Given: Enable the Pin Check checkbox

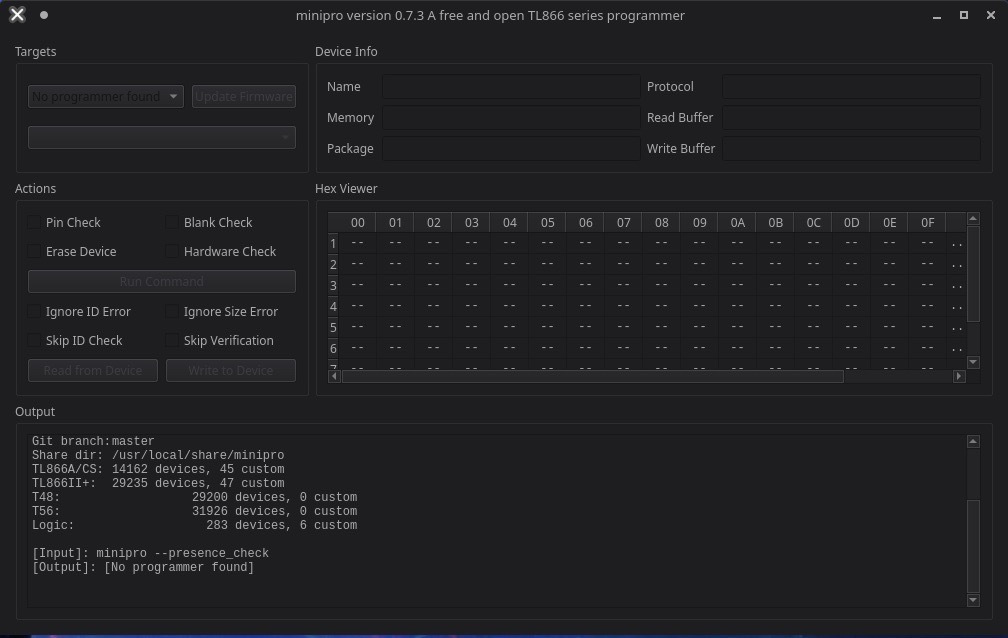Looking at the screenshot, I should point(35,222).
